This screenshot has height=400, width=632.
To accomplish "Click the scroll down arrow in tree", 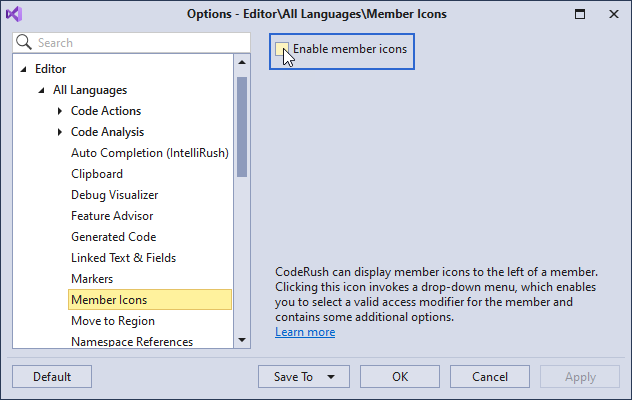I will [x=242, y=340].
